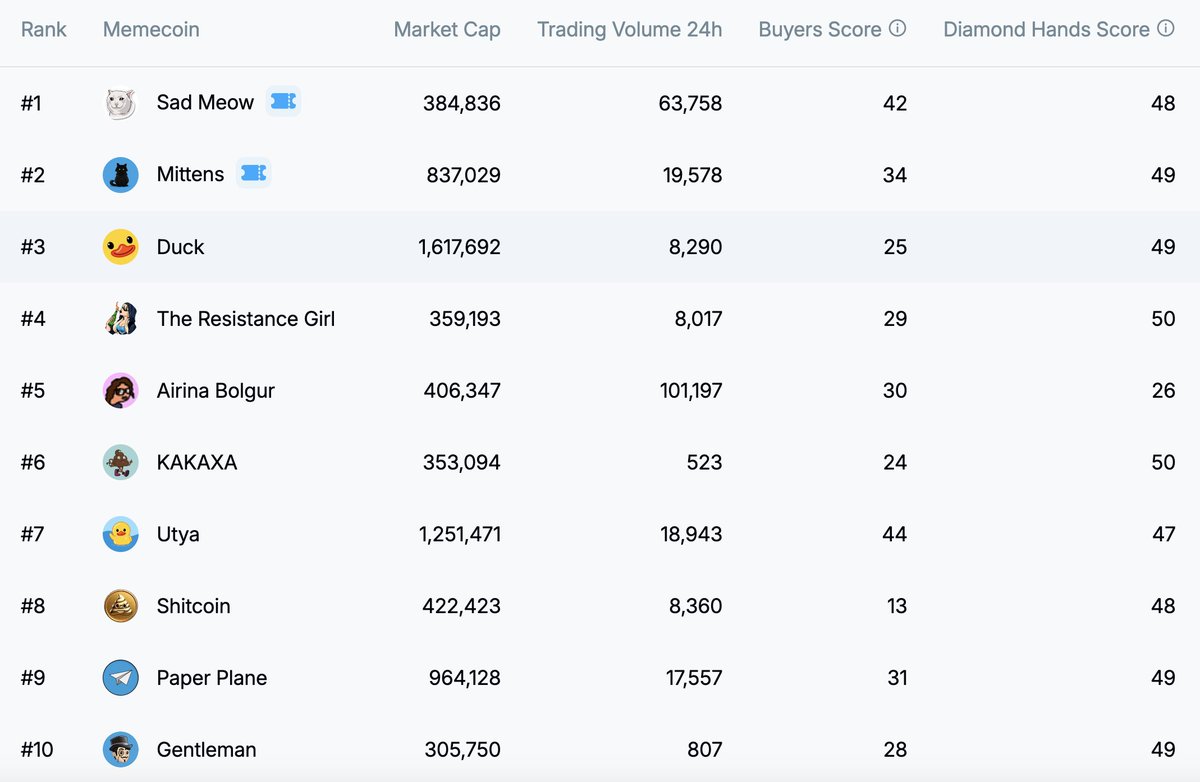
Task: Click rank #10 cell
Action: click(x=38, y=750)
